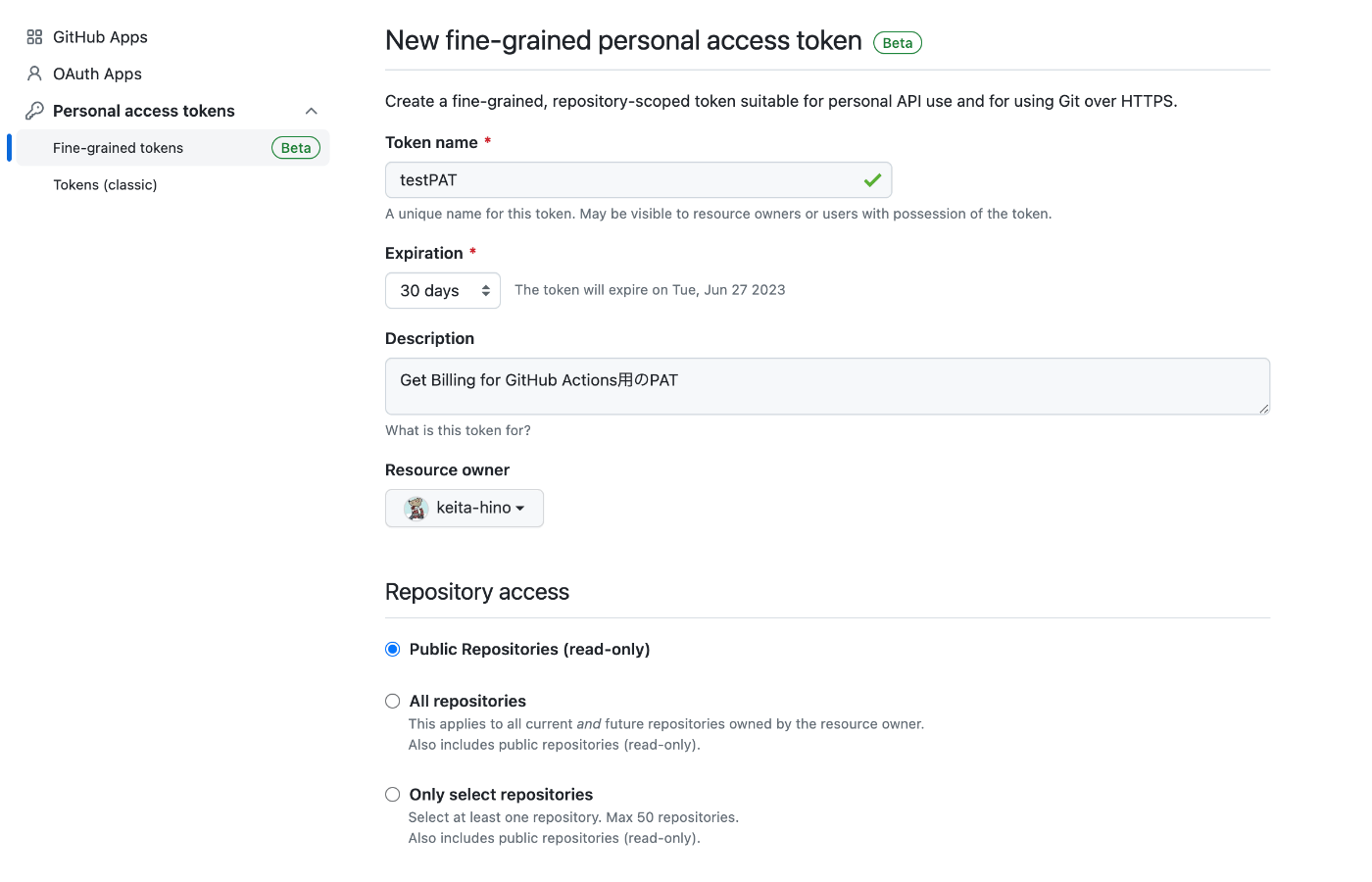Viewport: 1372px width, 882px height.
Task: Select Public Repositories (read-only) radio
Action: 393,650
